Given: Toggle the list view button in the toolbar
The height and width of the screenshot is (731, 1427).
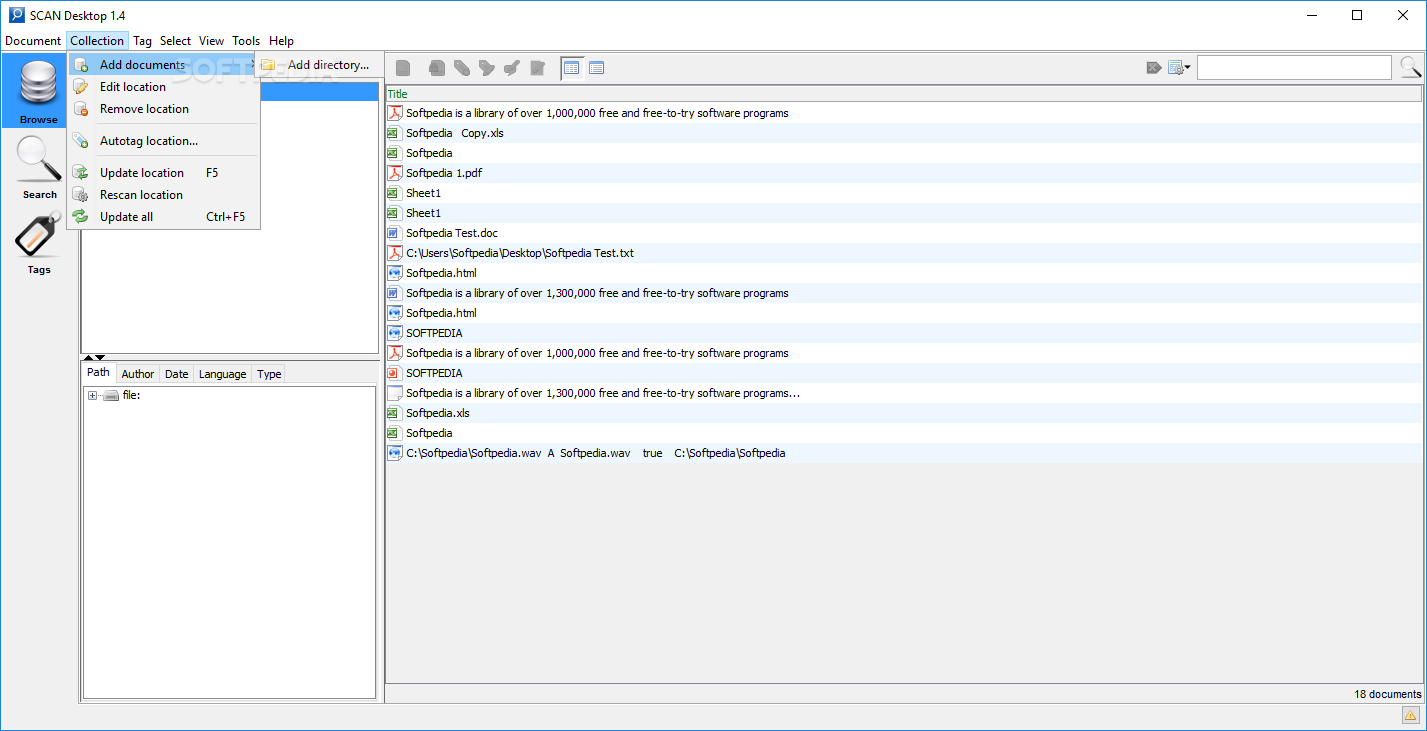Looking at the screenshot, I should pos(596,68).
